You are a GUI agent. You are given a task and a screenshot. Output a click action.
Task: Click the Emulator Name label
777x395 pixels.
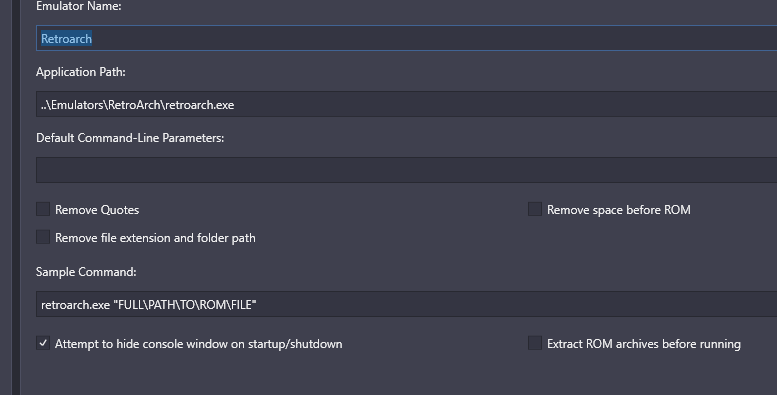tap(79, 6)
